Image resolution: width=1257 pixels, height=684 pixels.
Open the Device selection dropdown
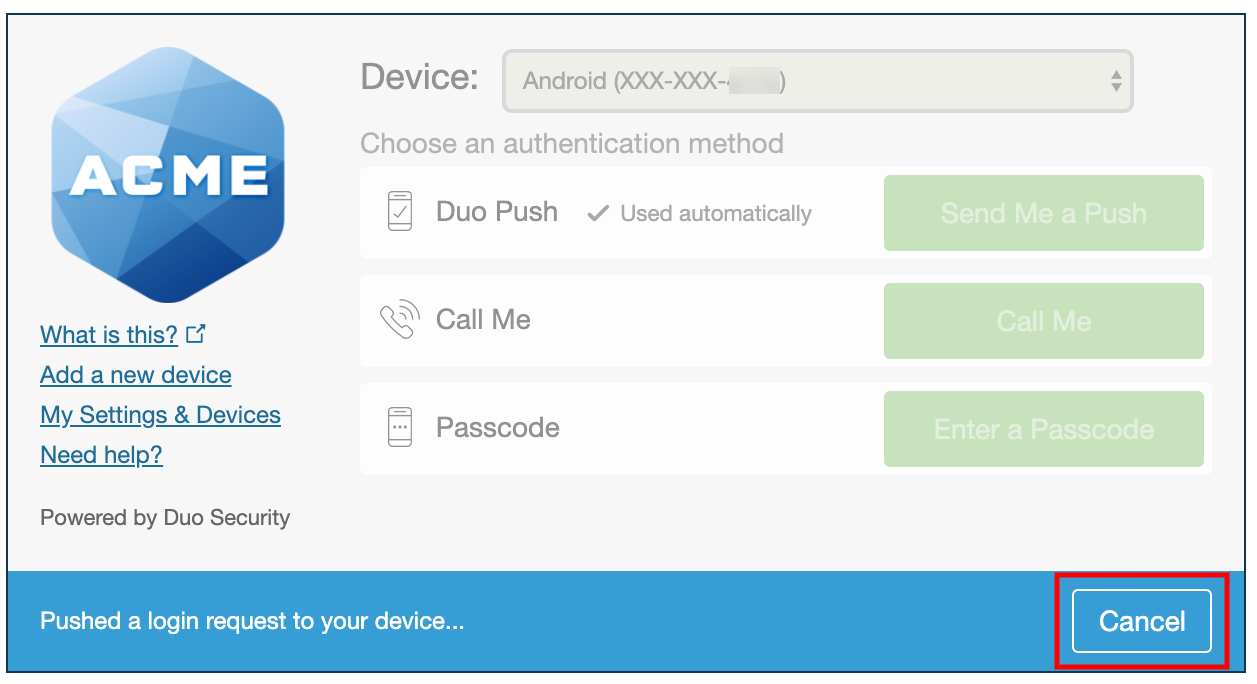point(817,81)
